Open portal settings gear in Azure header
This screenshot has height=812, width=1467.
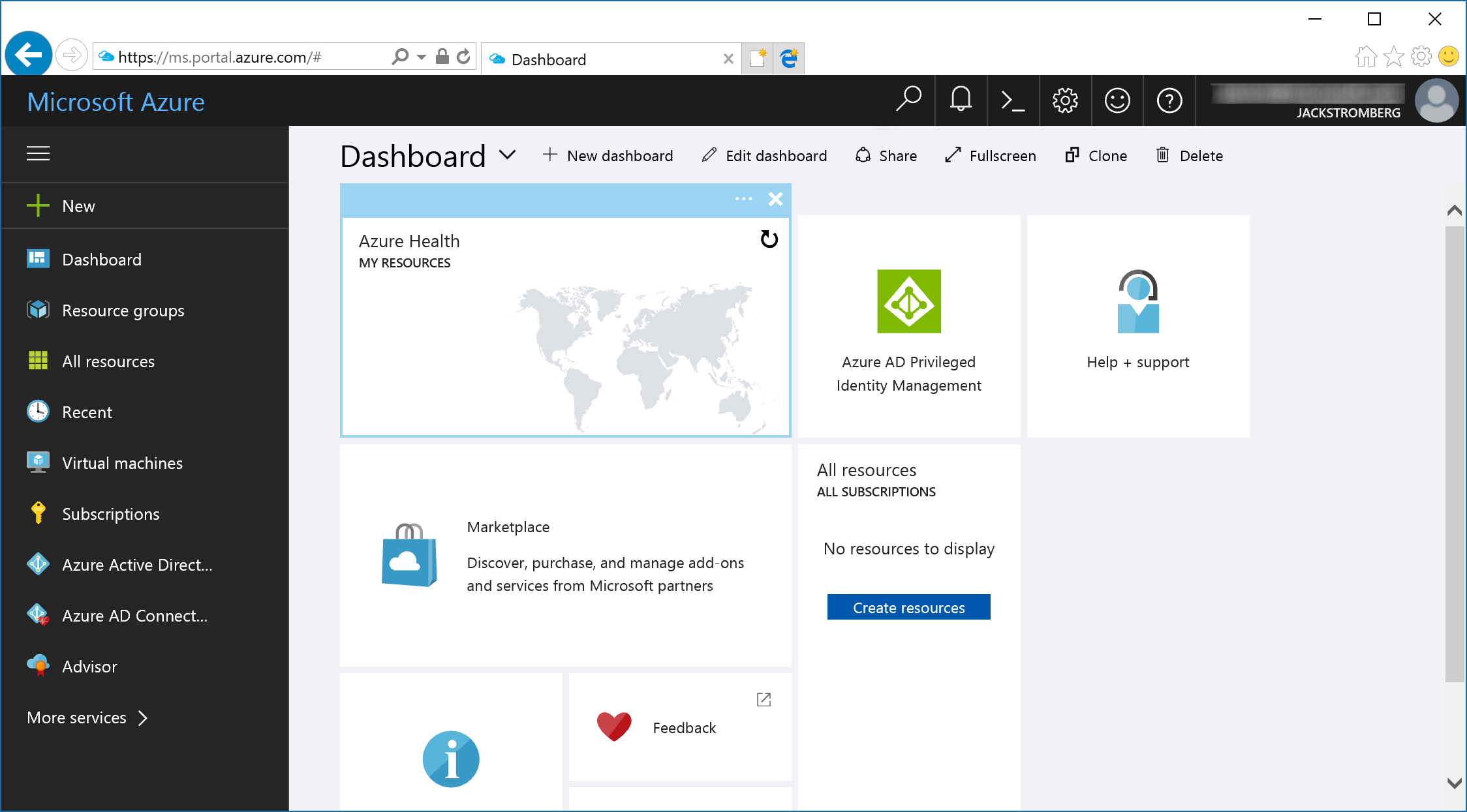coord(1065,101)
